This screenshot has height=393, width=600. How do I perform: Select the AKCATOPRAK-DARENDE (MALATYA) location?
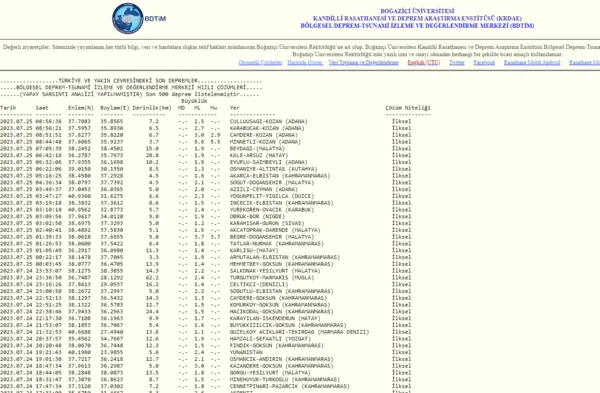pos(275,230)
